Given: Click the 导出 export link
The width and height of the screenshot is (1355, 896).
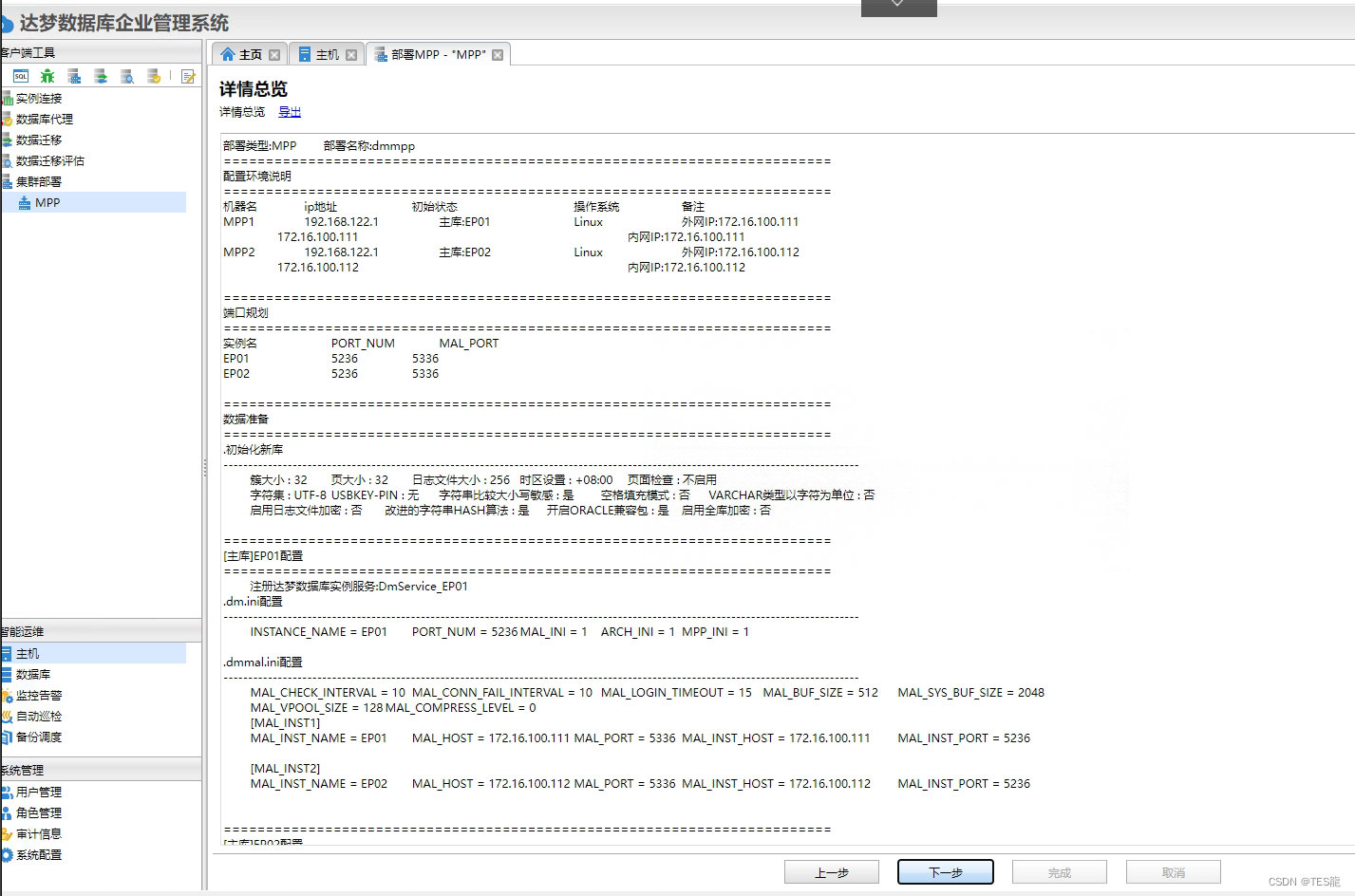Looking at the screenshot, I should point(290,112).
